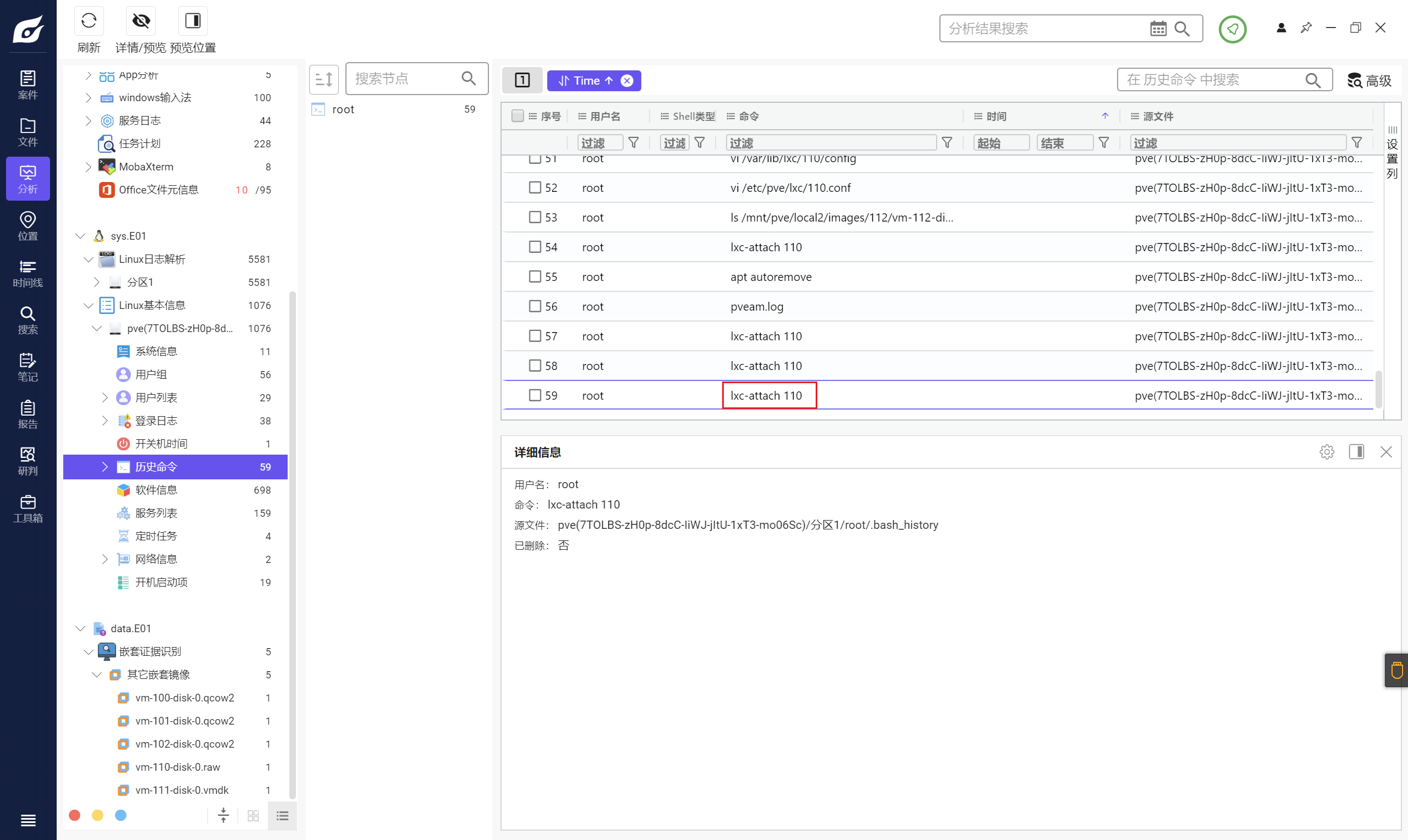1408x840 pixels.
Task: Click the 预览位置 panel layout icon
Action: 193,21
